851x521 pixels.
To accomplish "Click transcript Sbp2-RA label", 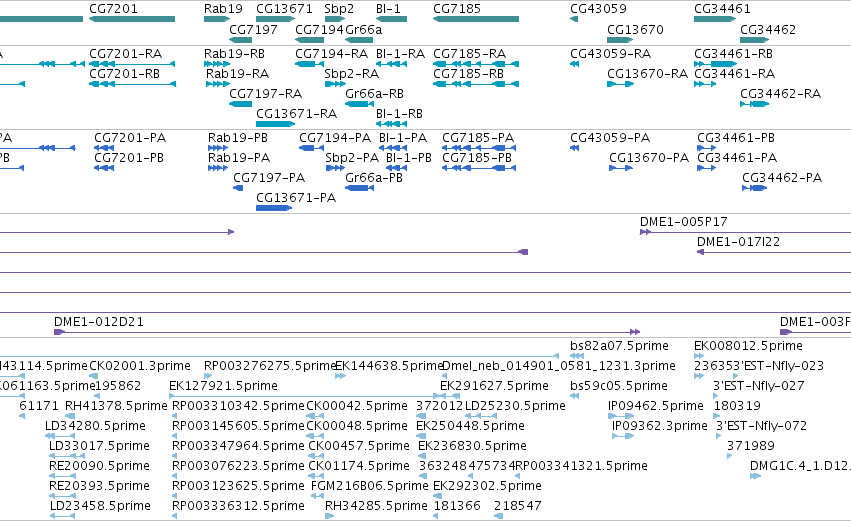I will point(352,74).
